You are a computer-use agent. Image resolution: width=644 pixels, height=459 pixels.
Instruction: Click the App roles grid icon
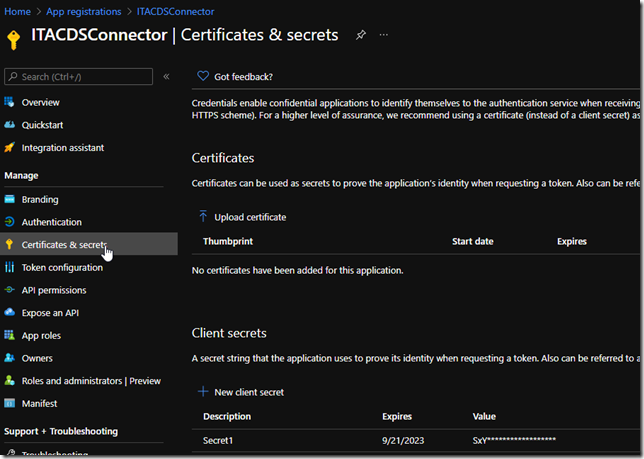click(x=9, y=335)
